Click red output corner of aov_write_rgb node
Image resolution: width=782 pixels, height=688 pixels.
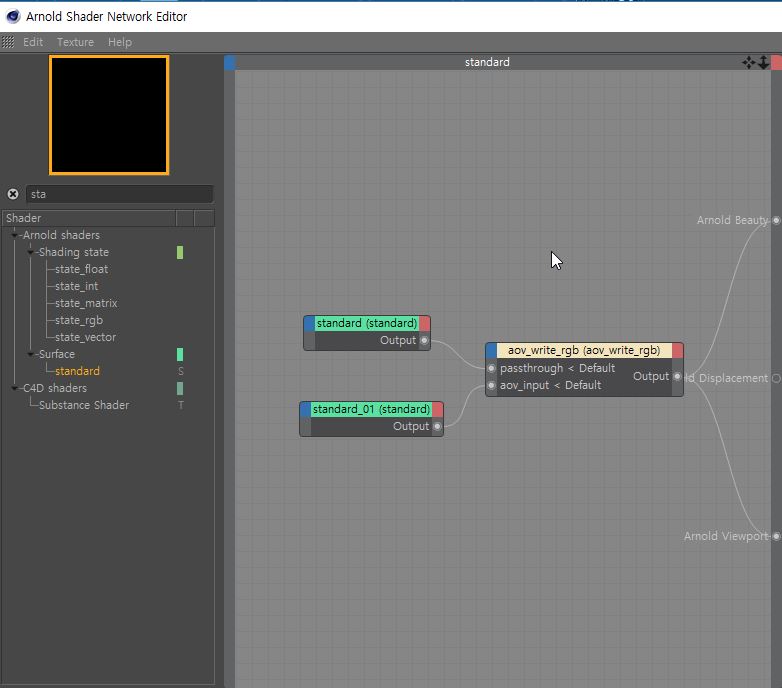[678, 350]
